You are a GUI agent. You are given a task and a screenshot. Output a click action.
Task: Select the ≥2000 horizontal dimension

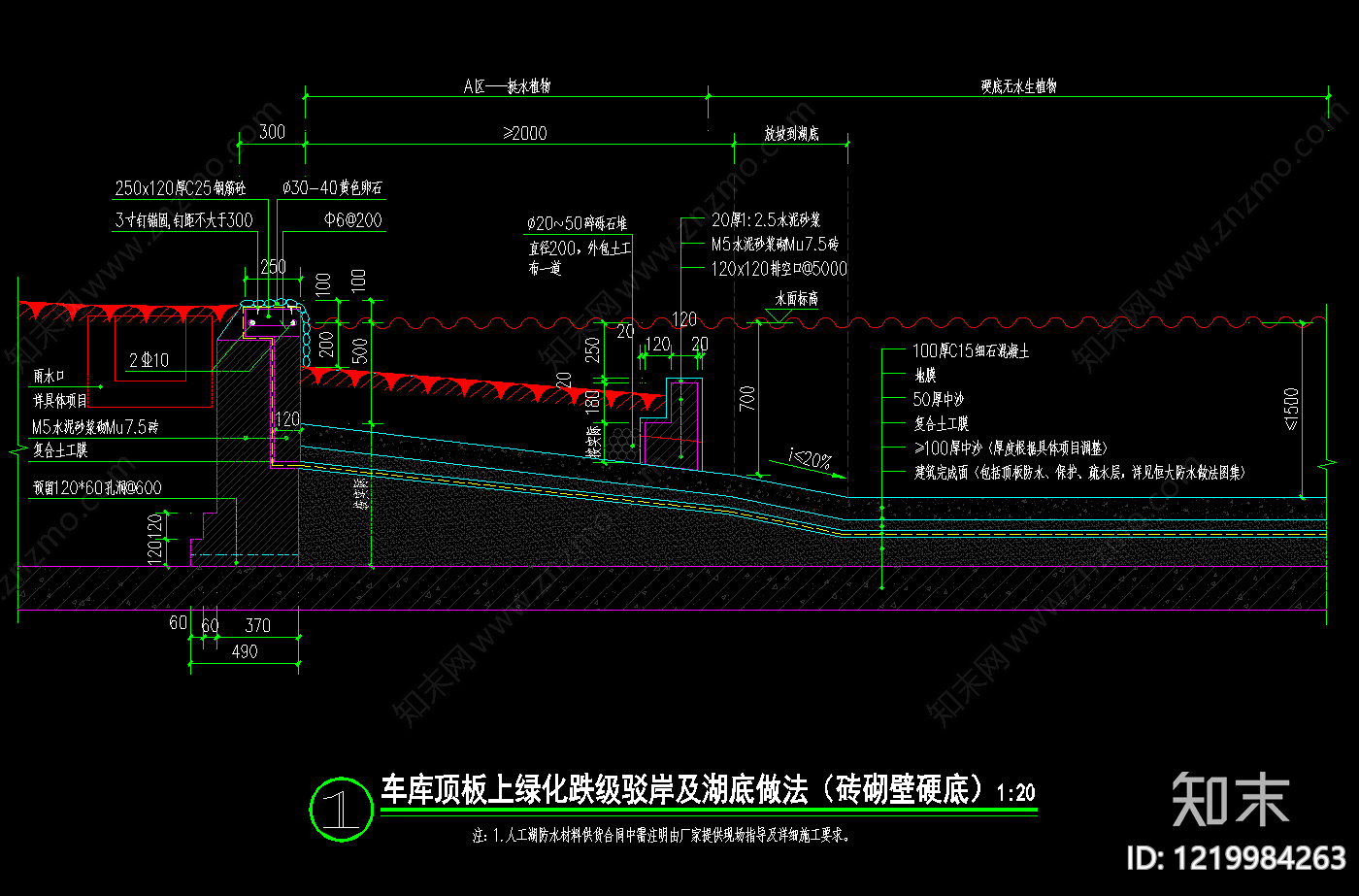point(525,133)
